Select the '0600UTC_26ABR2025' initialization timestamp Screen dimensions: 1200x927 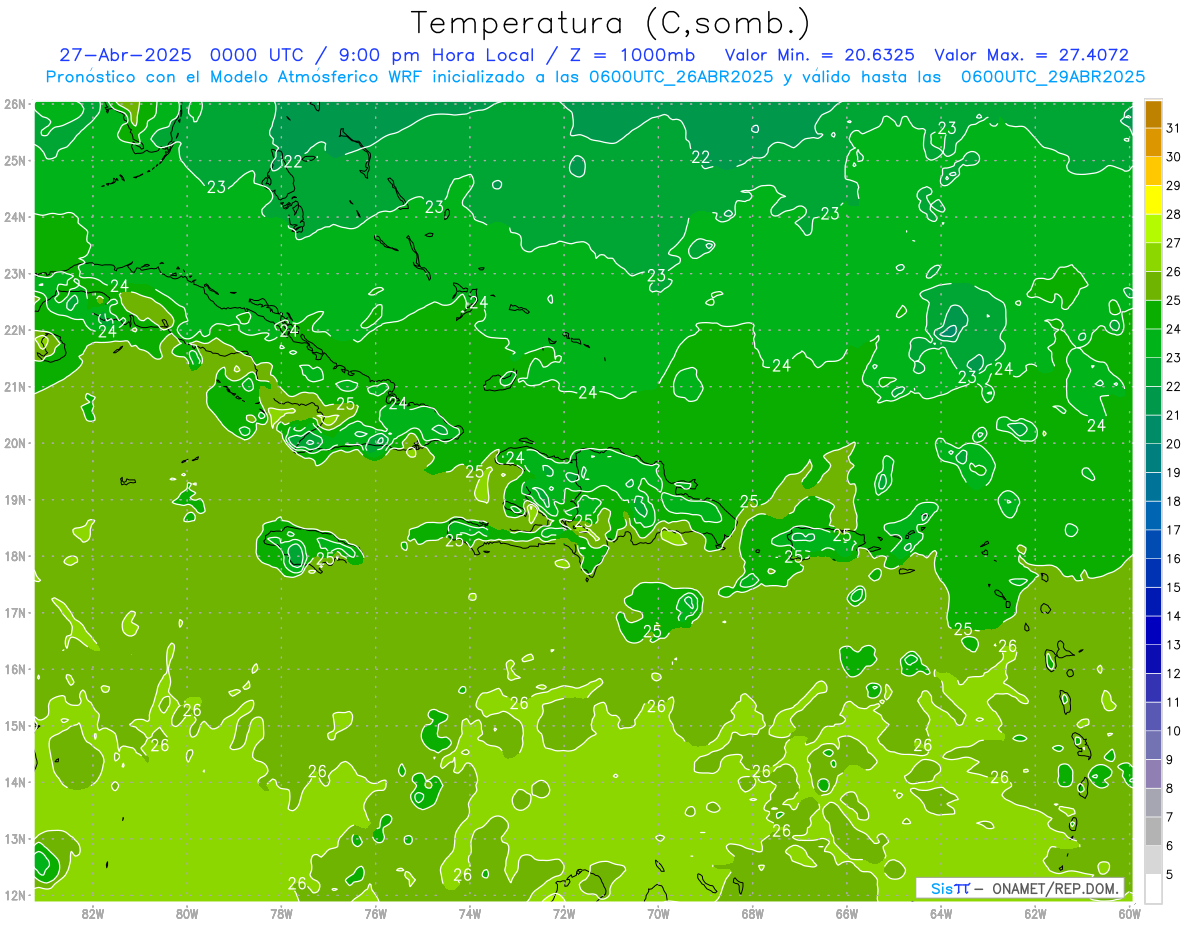(681, 77)
